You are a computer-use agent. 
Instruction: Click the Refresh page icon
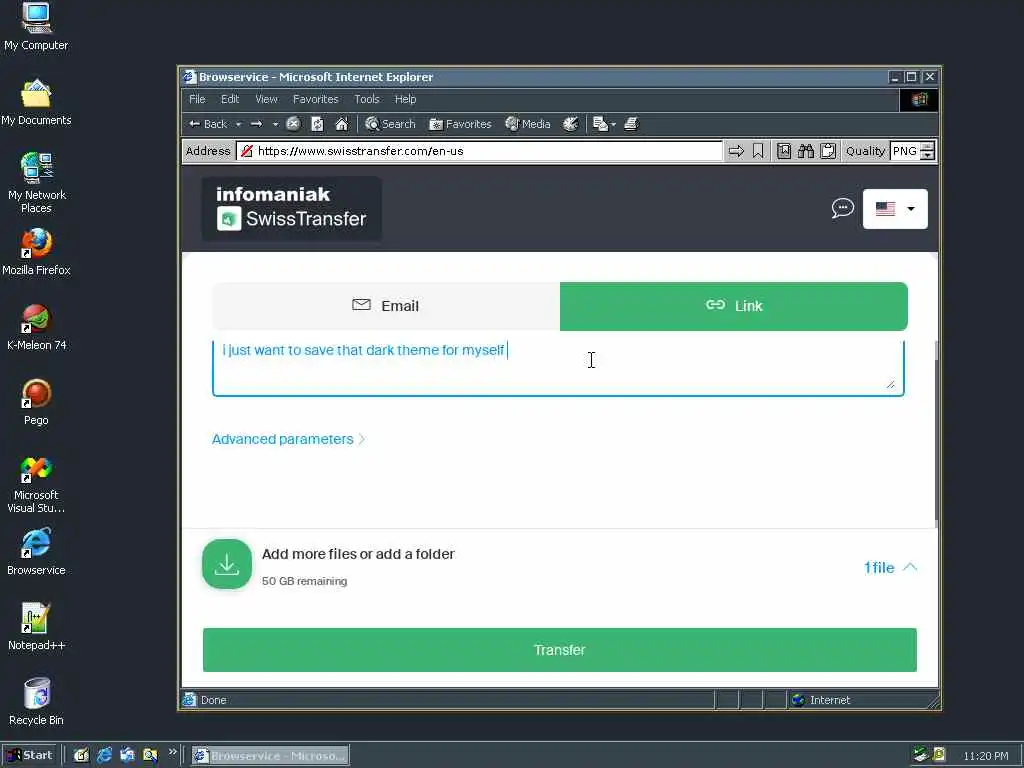pos(317,124)
